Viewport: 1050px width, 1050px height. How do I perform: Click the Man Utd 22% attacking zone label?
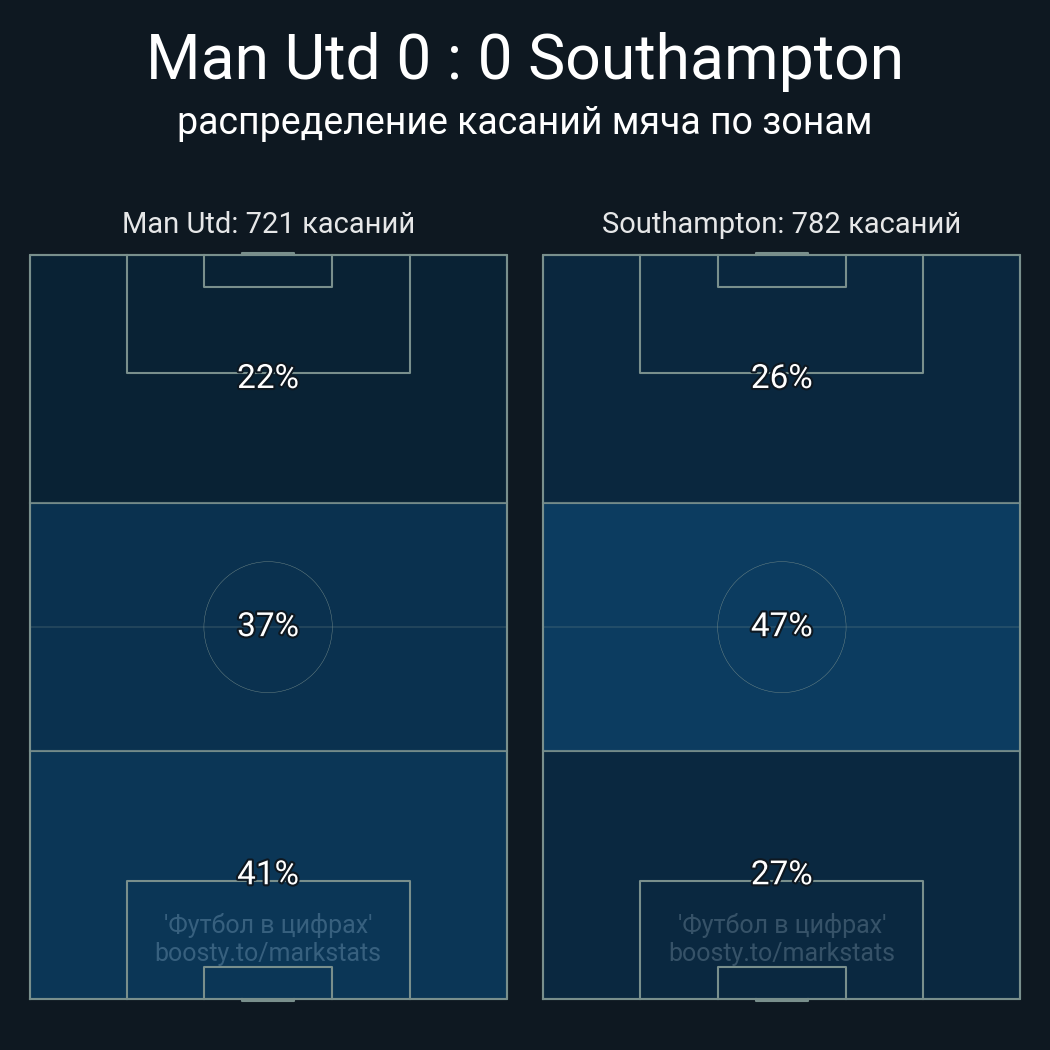pyautogui.click(x=268, y=377)
